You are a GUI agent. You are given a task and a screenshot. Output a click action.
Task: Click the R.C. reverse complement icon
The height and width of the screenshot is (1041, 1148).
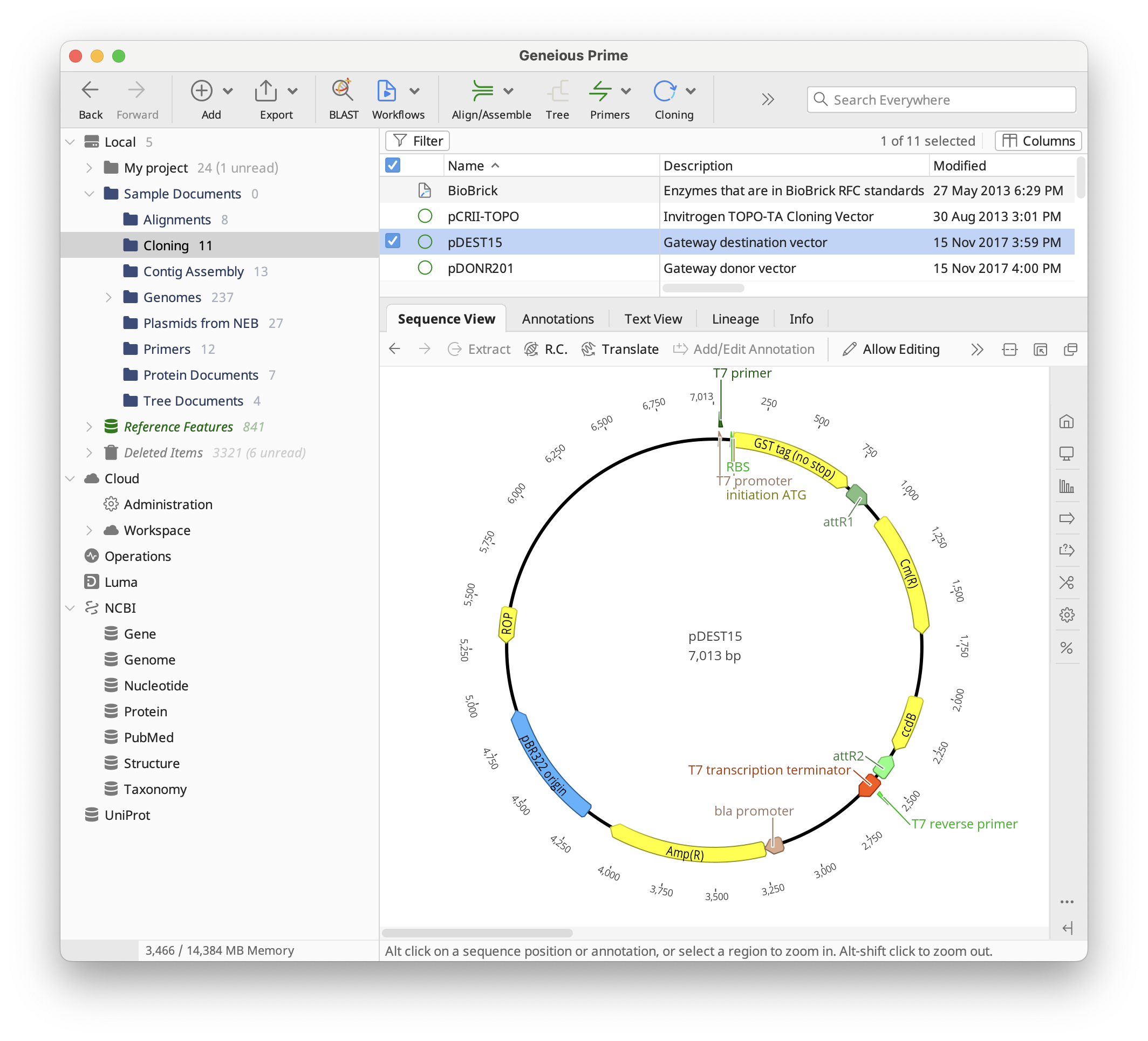531,349
